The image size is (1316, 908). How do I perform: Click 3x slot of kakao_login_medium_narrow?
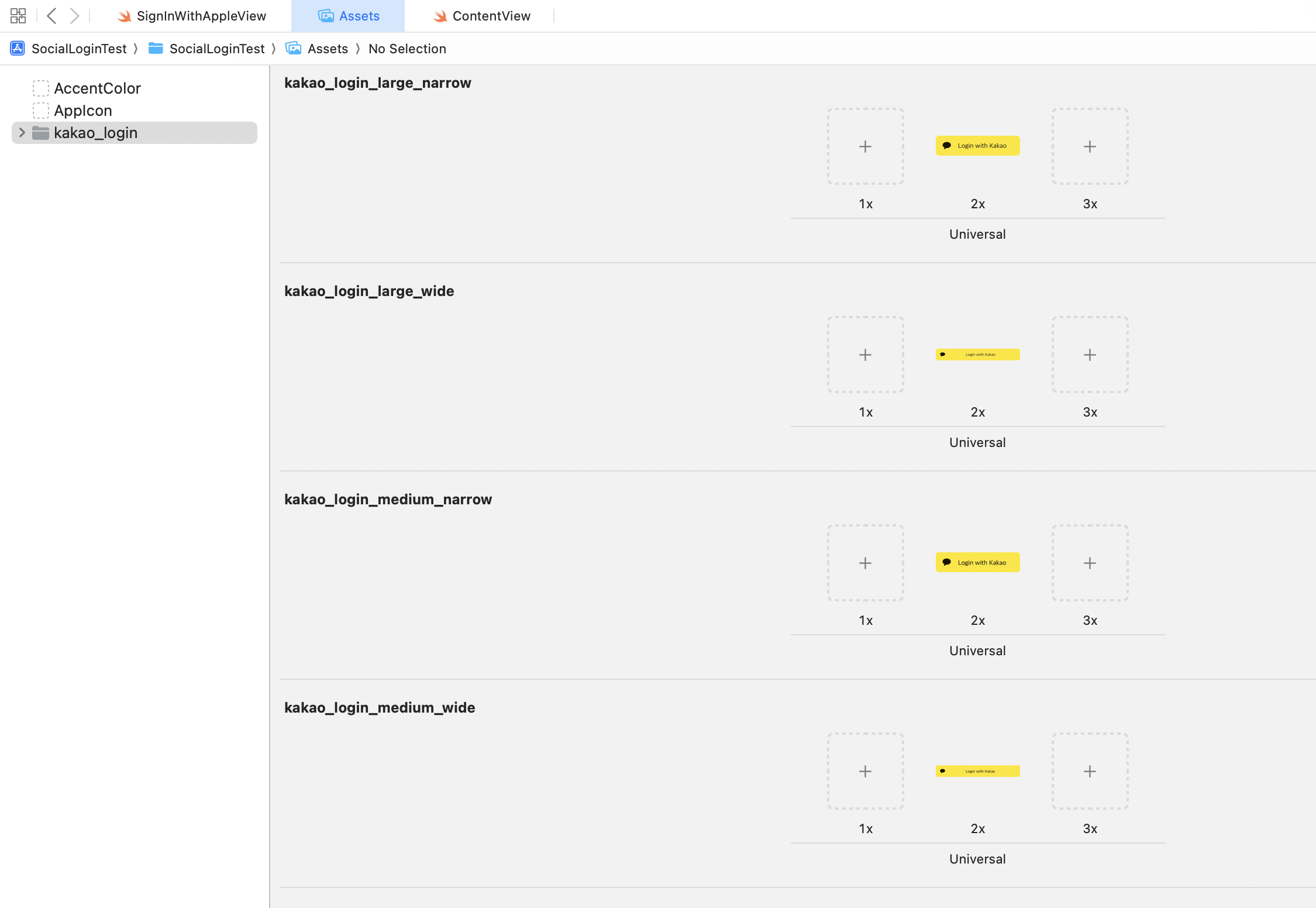coord(1090,563)
